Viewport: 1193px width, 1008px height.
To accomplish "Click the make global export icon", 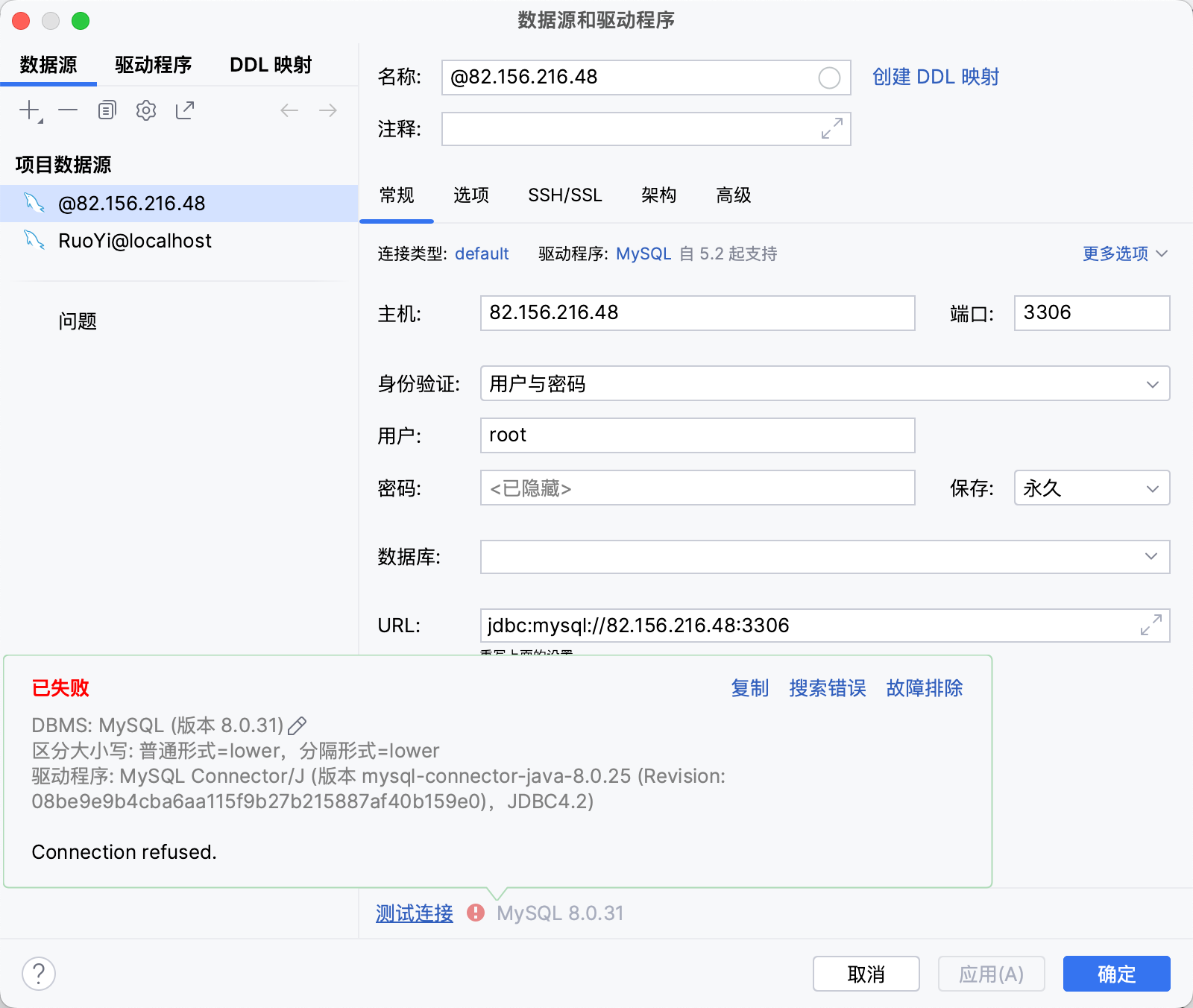I will tap(185, 110).
